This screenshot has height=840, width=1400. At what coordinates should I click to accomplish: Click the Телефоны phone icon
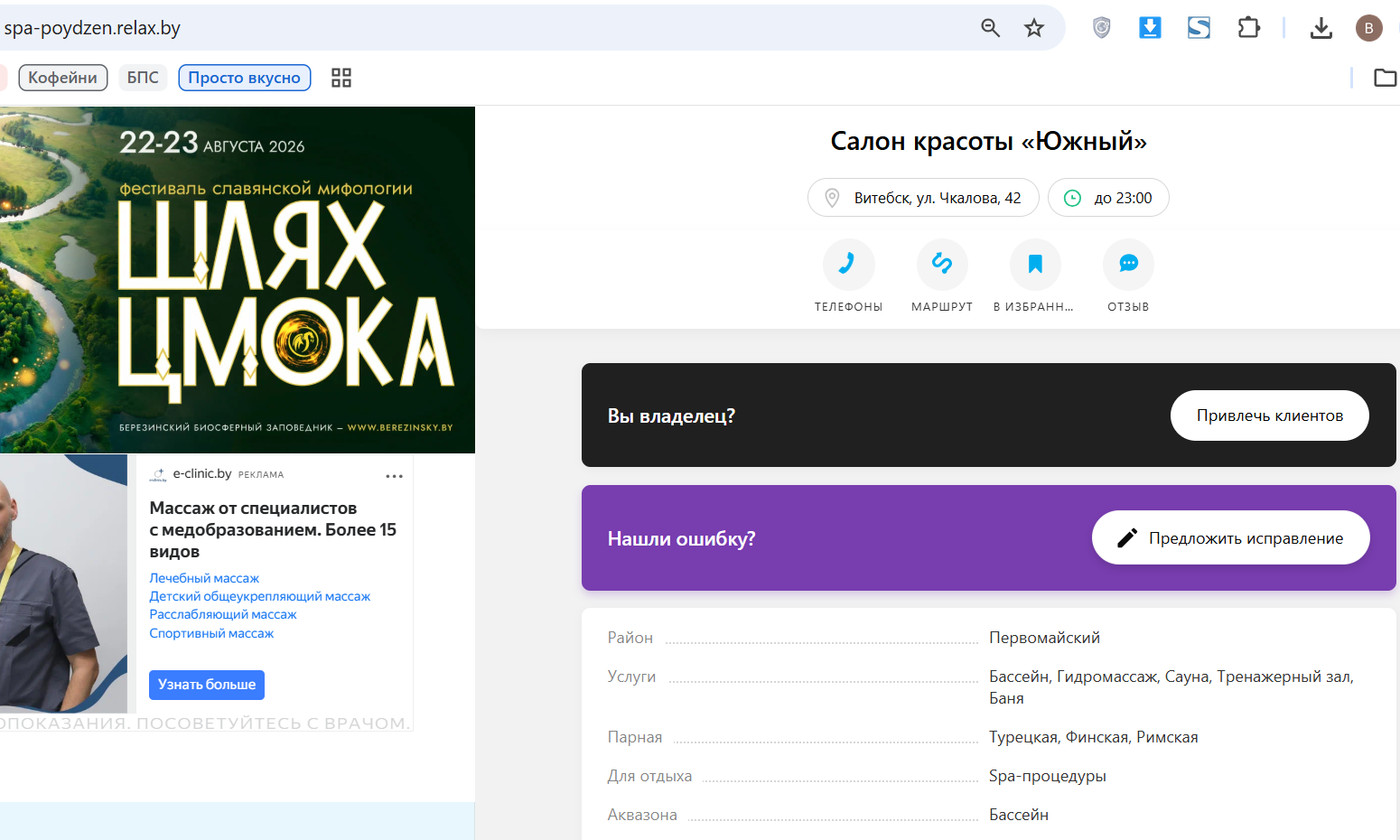(848, 264)
